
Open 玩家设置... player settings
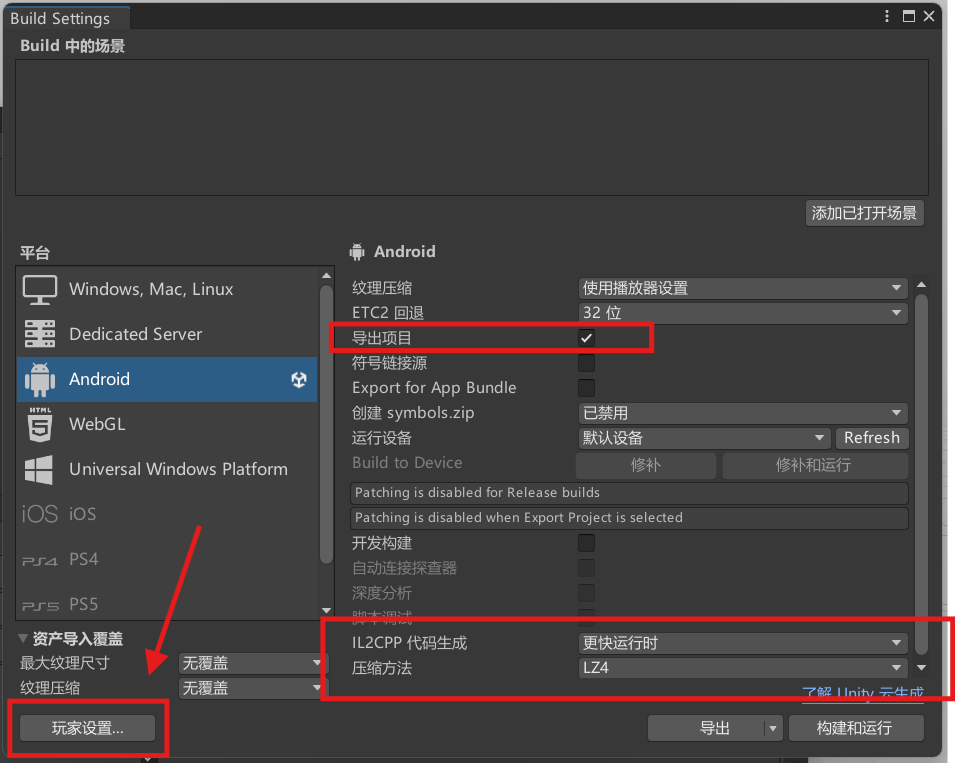pyautogui.click(x=87, y=728)
